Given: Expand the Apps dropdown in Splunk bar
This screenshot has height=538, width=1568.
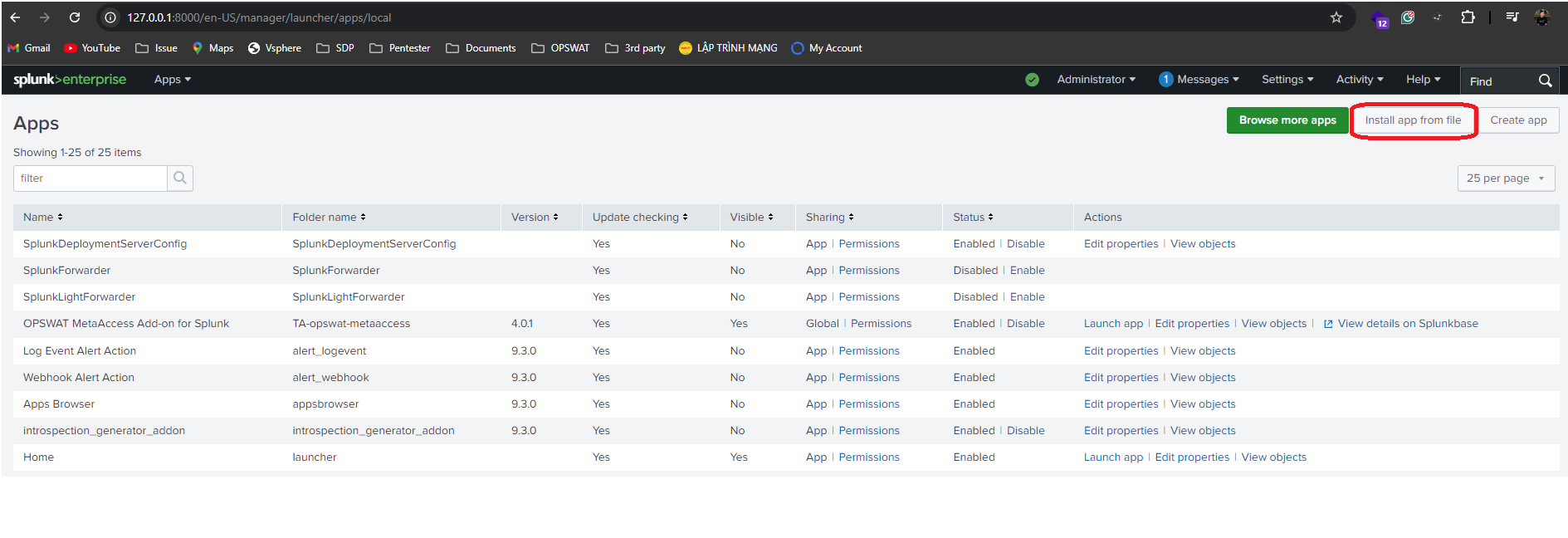Looking at the screenshot, I should 173,80.
